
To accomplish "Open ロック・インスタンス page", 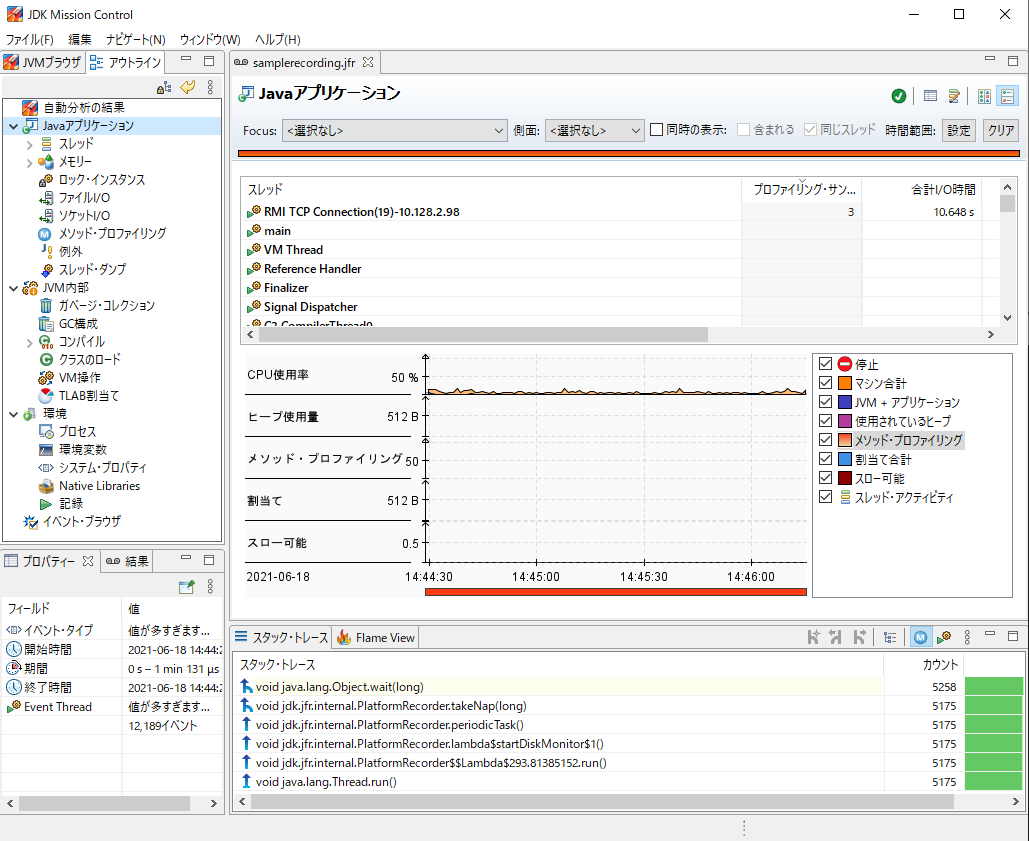I will coord(101,180).
